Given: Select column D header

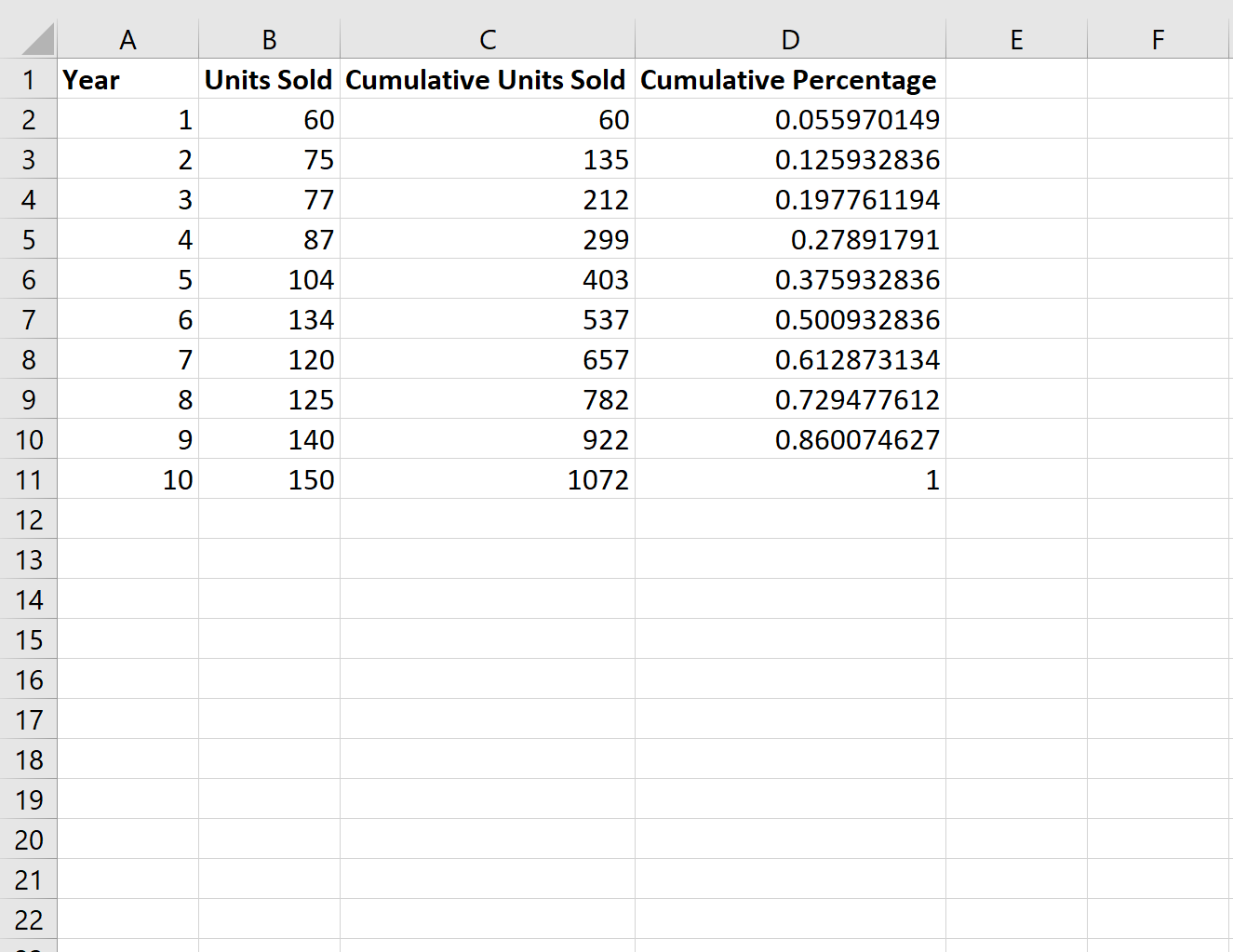Looking at the screenshot, I should (x=790, y=39).
